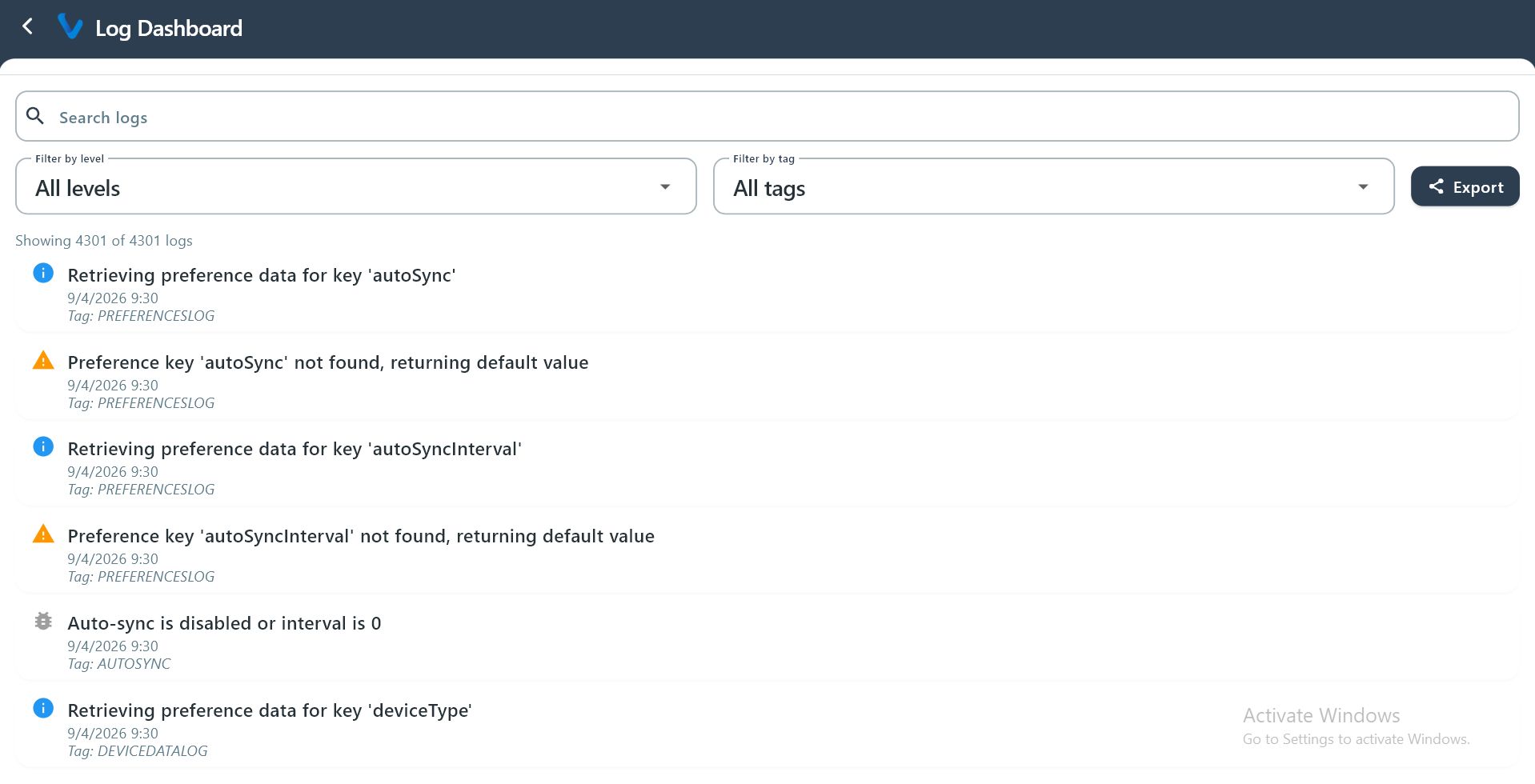The image size is (1535, 784).
Task: Click the search magnifier icon
Action: point(35,116)
